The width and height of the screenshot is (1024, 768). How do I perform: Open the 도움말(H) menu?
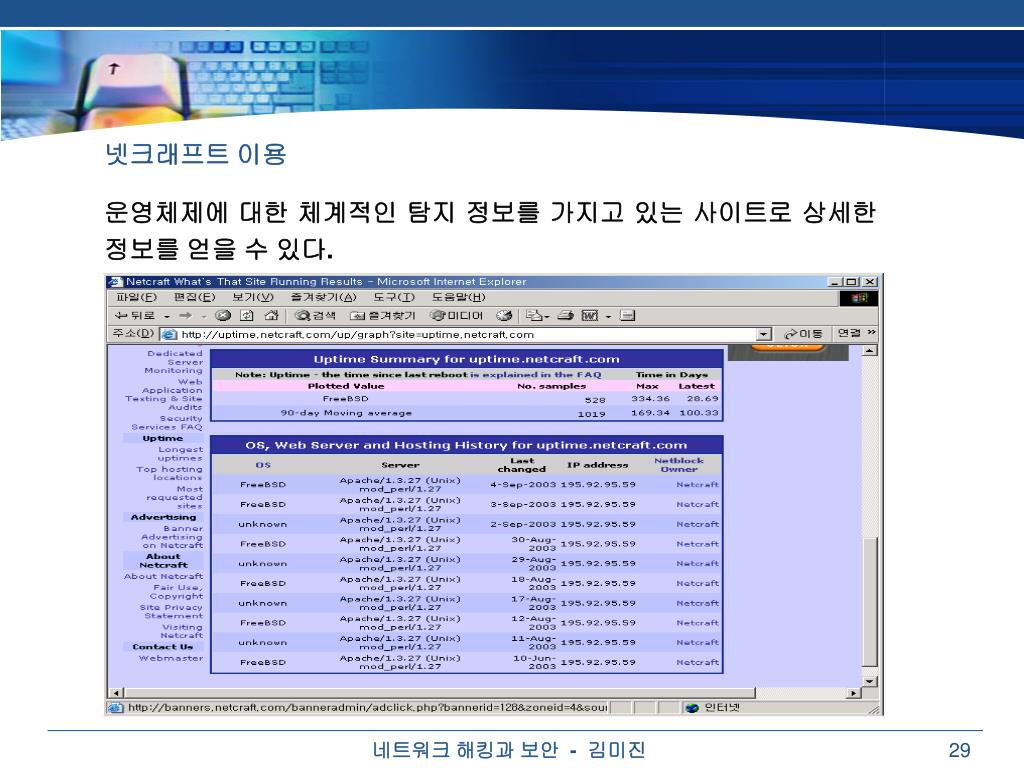coord(458,297)
